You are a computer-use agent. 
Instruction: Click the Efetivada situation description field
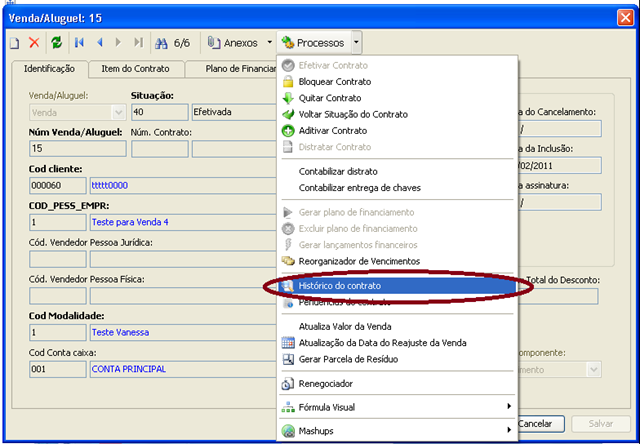point(235,112)
